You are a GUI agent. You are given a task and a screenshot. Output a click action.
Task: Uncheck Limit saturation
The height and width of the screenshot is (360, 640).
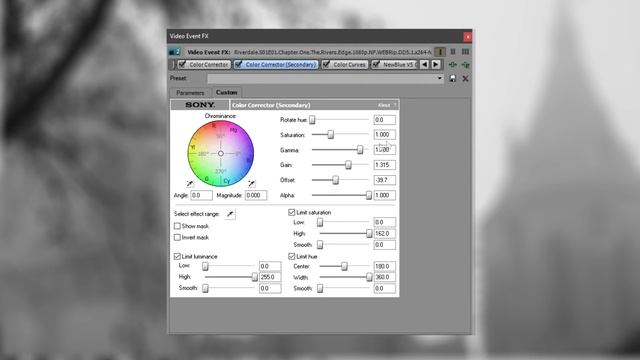[x=291, y=212]
